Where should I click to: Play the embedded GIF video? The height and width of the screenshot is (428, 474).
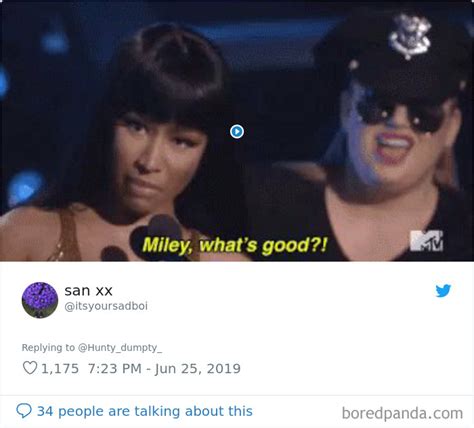(x=237, y=131)
